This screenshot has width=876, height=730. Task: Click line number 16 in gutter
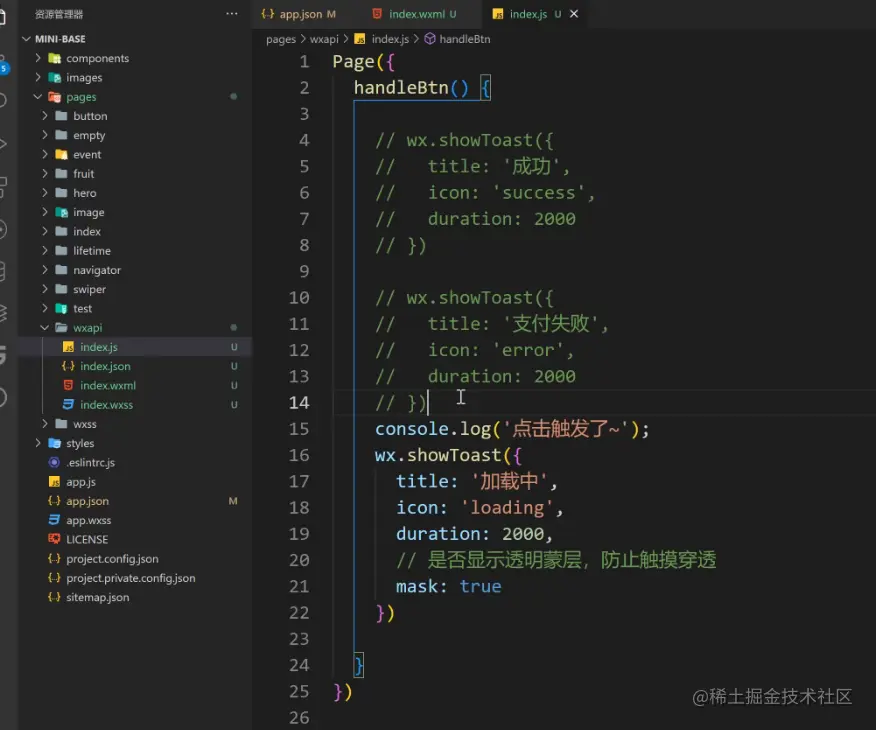(x=299, y=455)
